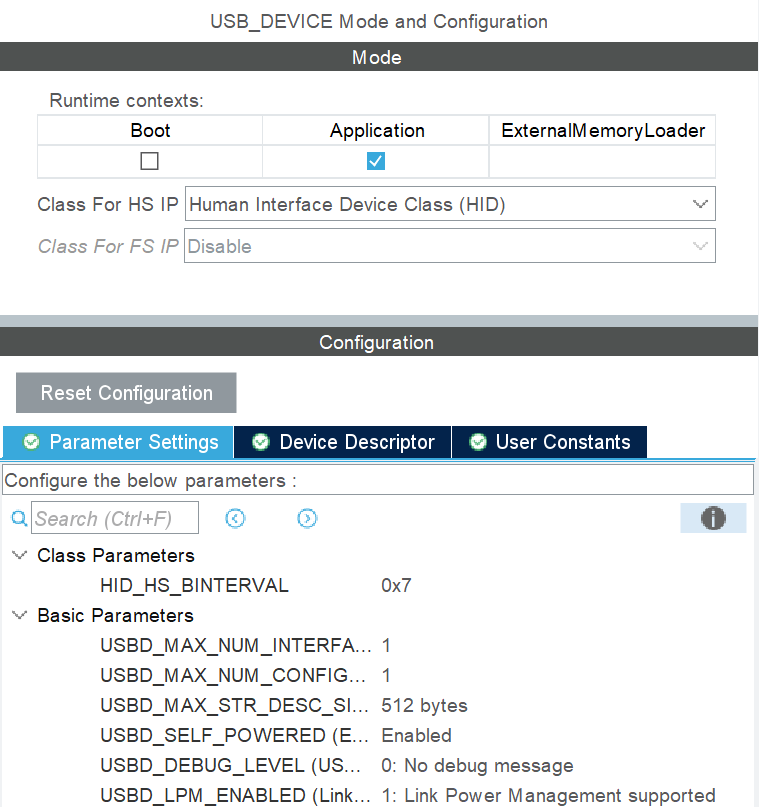Go to previous search result arrow
This screenshot has width=759, height=807.
(236, 518)
